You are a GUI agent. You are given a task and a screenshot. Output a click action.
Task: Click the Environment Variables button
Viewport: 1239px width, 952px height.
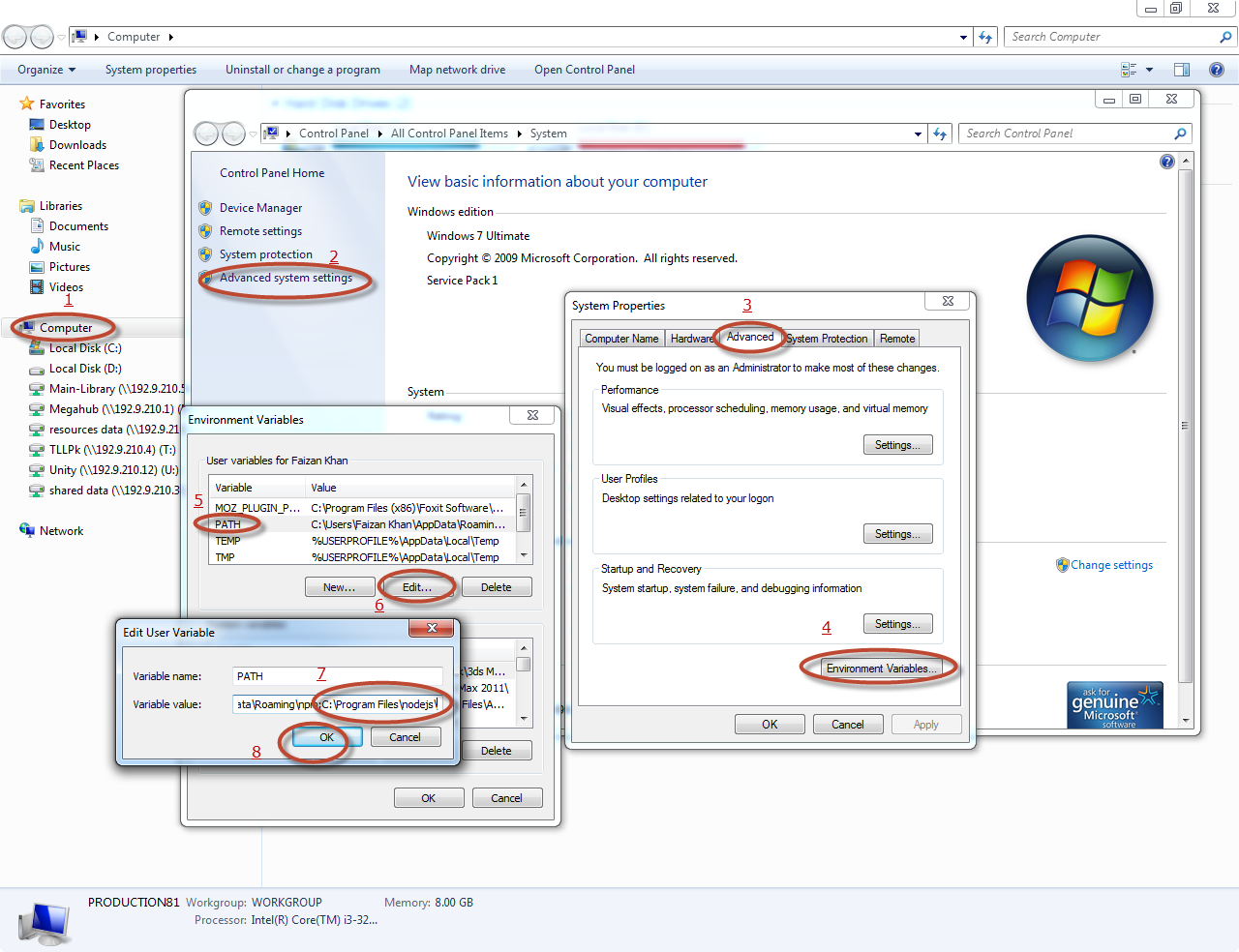point(881,669)
